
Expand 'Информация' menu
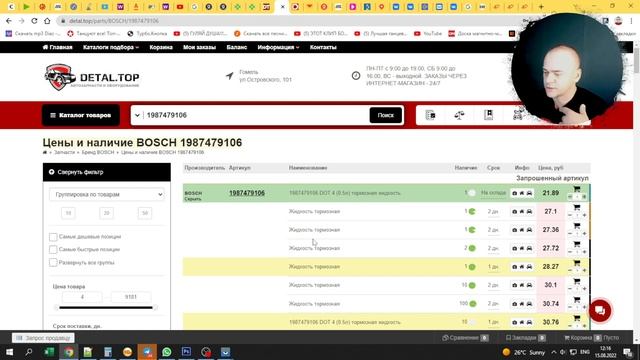pyautogui.click(x=278, y=47)
